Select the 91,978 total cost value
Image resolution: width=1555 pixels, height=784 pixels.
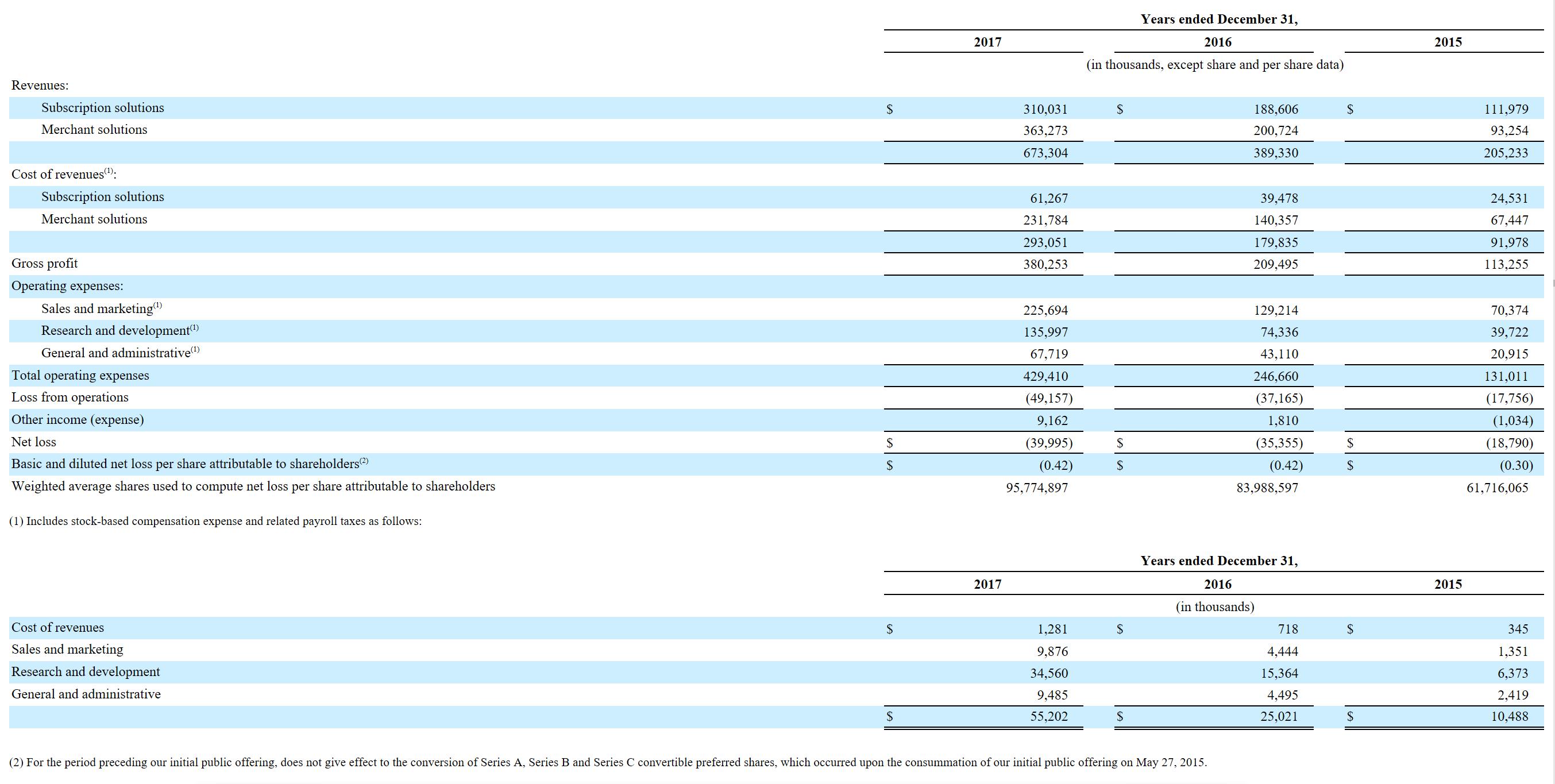coord(1509,242)
